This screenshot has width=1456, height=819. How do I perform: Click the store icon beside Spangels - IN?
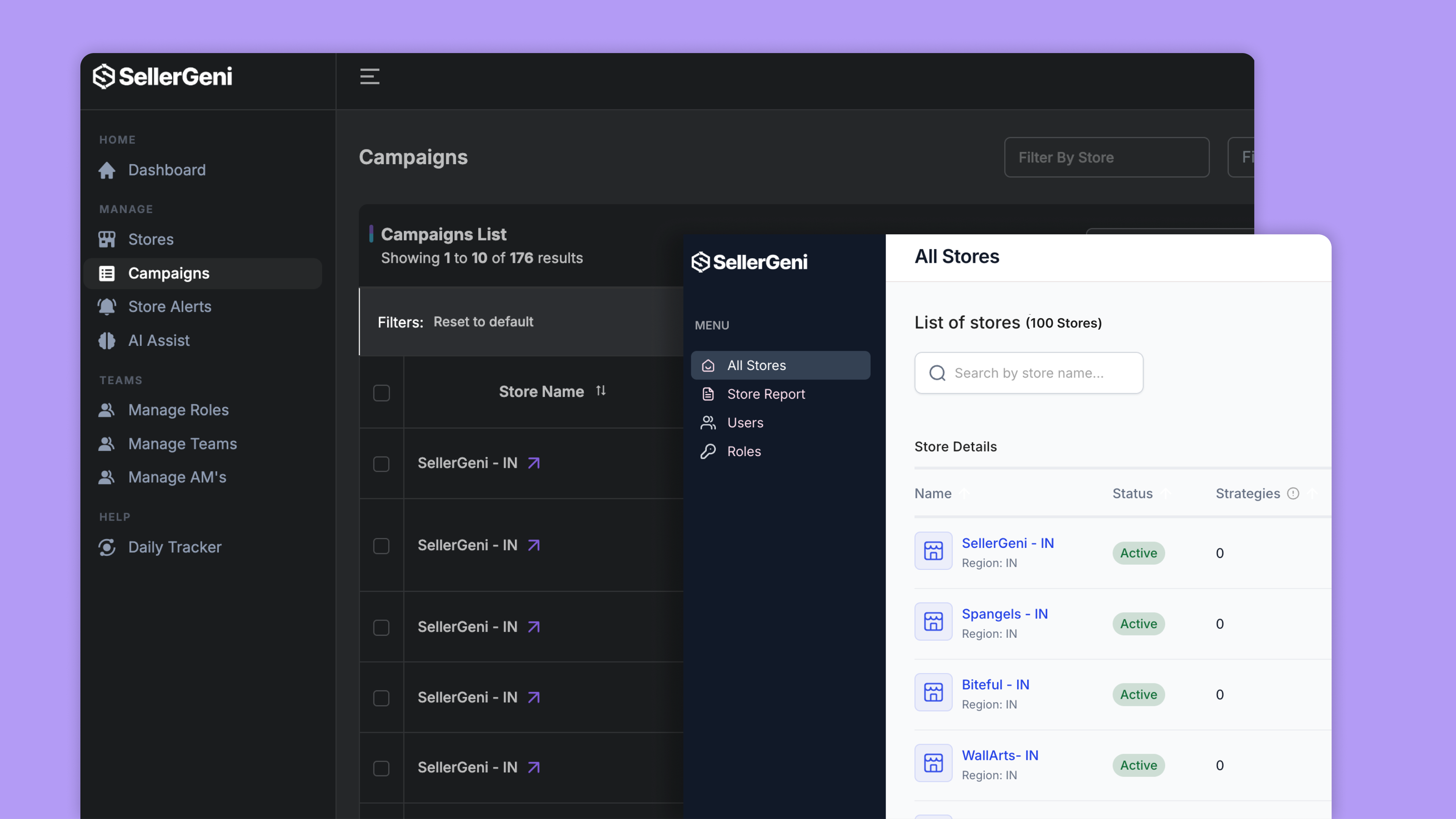tap(933, 621)
